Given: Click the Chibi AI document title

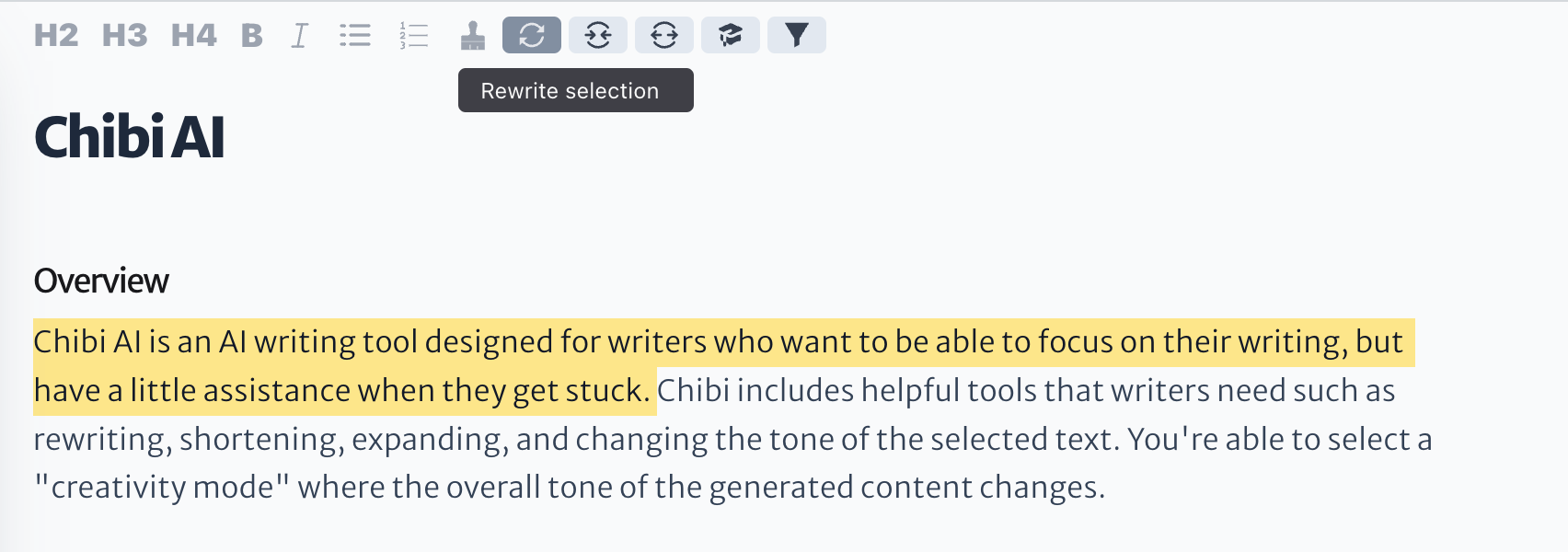Looking at the screenshot, I should (x=129, y=137).
